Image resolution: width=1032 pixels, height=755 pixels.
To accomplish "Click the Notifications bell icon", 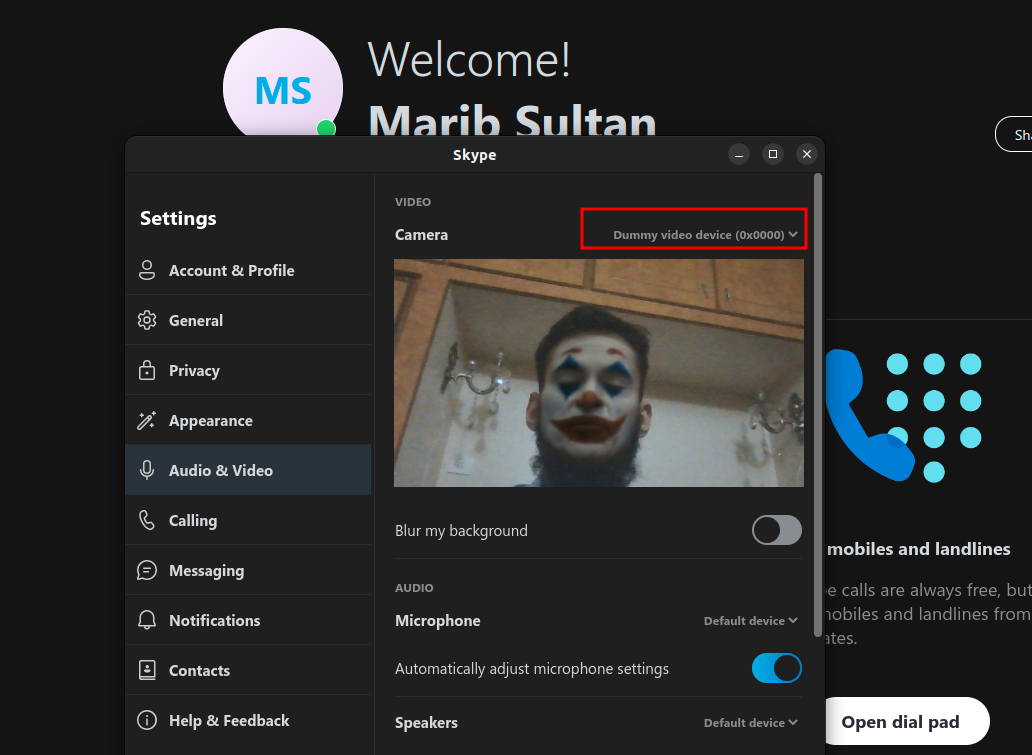I will pyautogui.click(x=147, y=620).
